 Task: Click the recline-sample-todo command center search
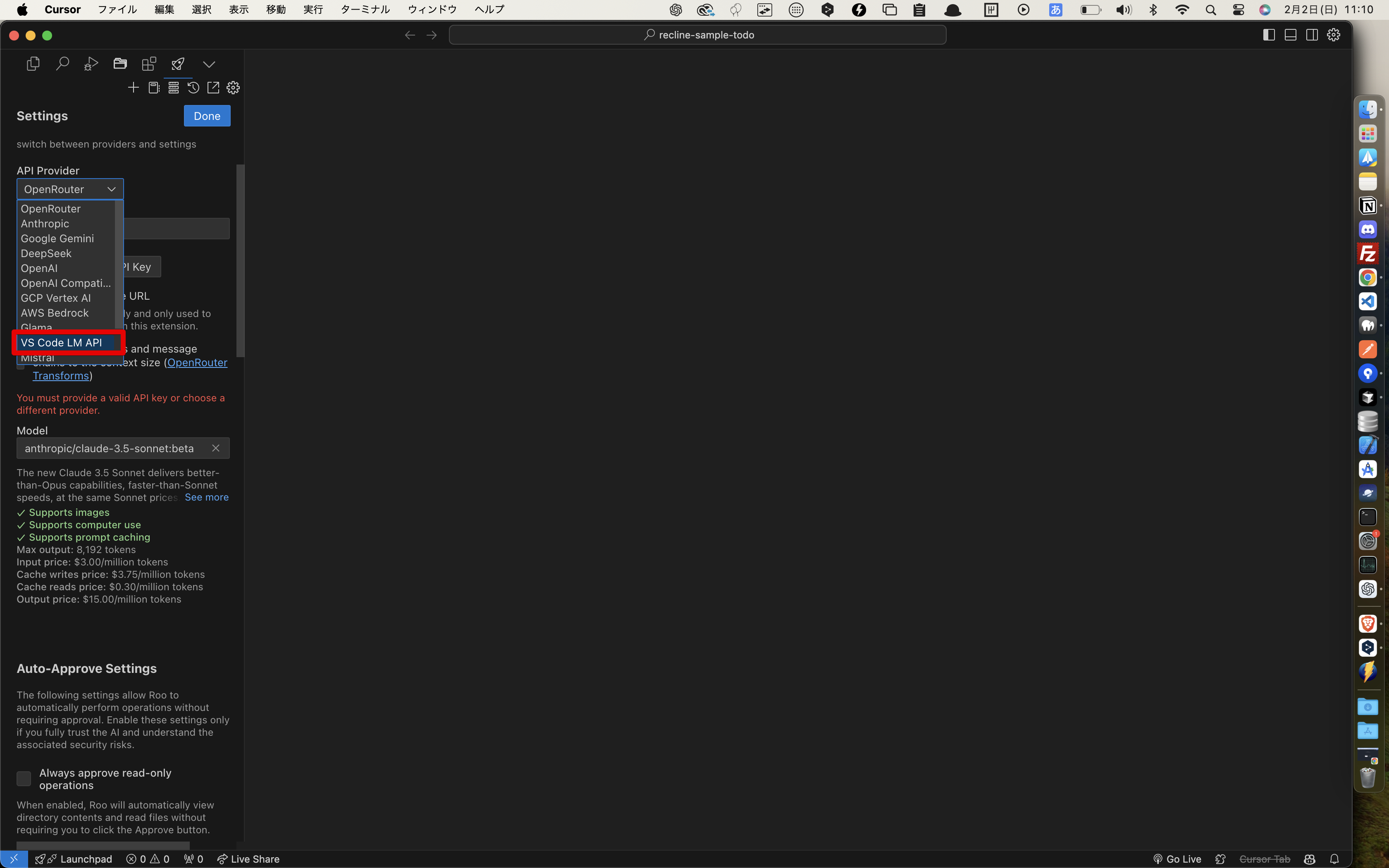coord(697,35)
